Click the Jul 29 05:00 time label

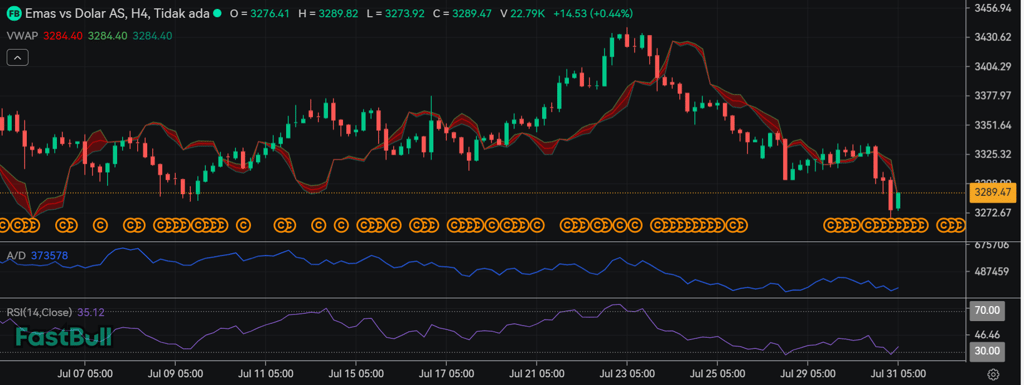[807, 375]
